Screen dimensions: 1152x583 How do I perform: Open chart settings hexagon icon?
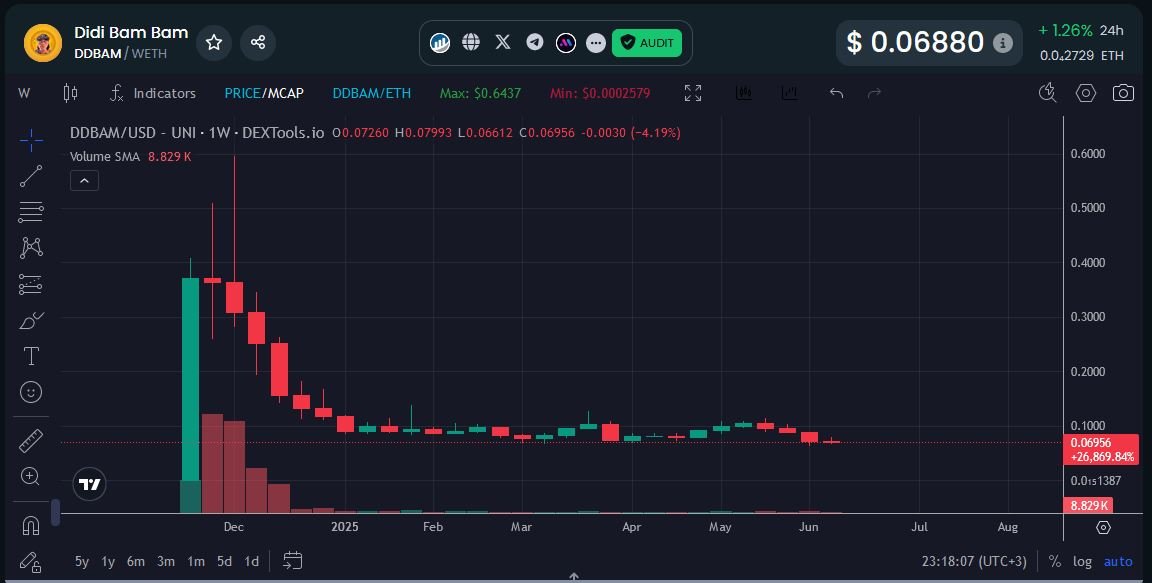(x=1085, y=93)
